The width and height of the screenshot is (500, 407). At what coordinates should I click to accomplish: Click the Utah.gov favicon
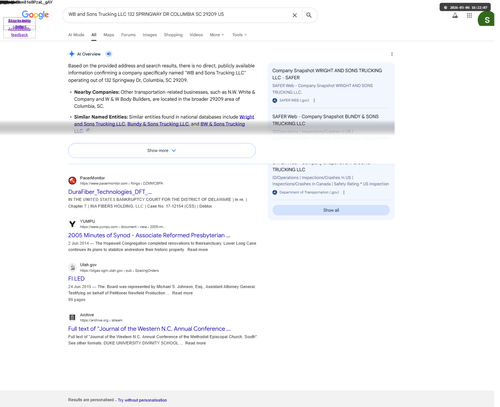coord(72,267)
